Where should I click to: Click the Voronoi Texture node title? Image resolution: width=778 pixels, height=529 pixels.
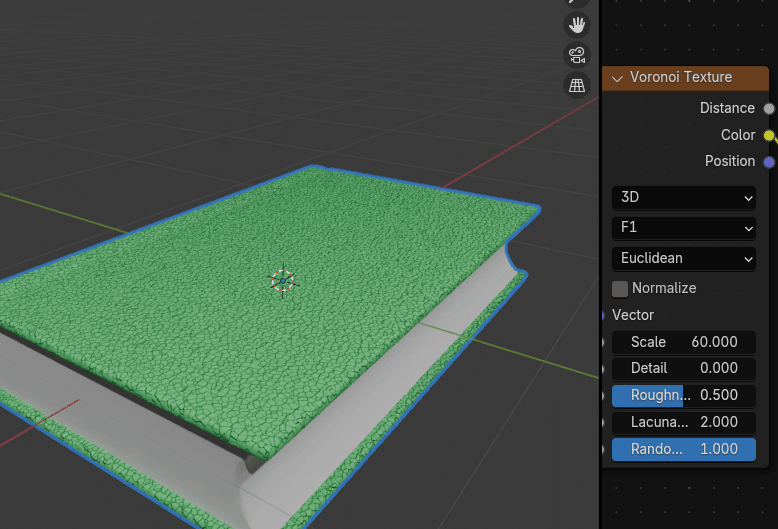[x=681, y=77]
